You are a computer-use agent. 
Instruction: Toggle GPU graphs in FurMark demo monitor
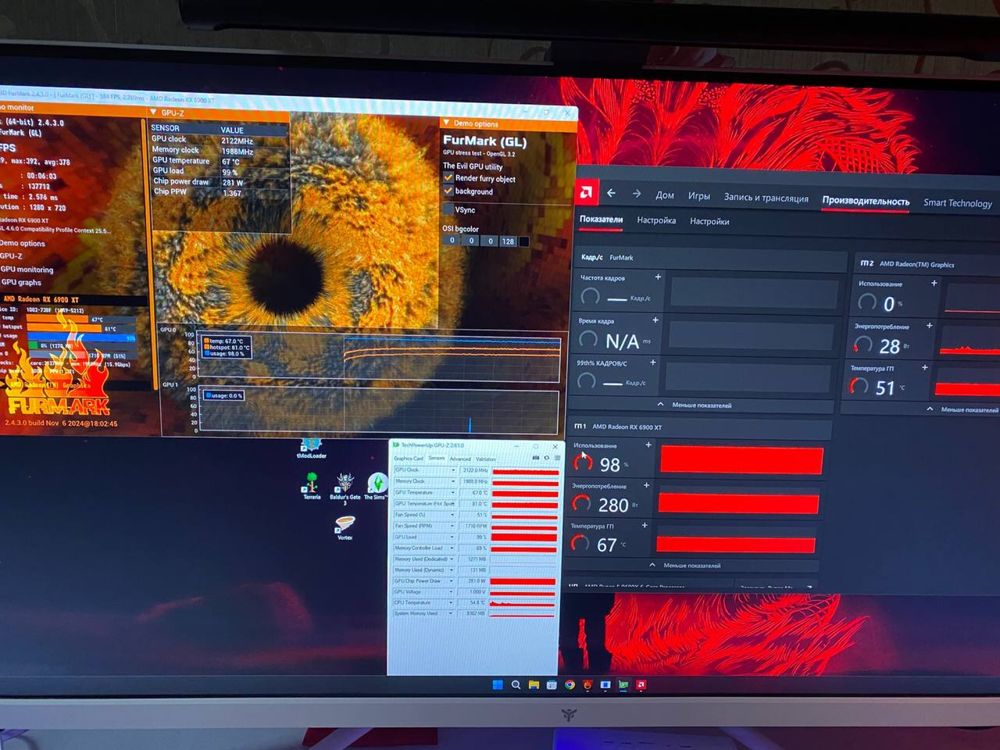pyautogui.click(x=20, y=282)
